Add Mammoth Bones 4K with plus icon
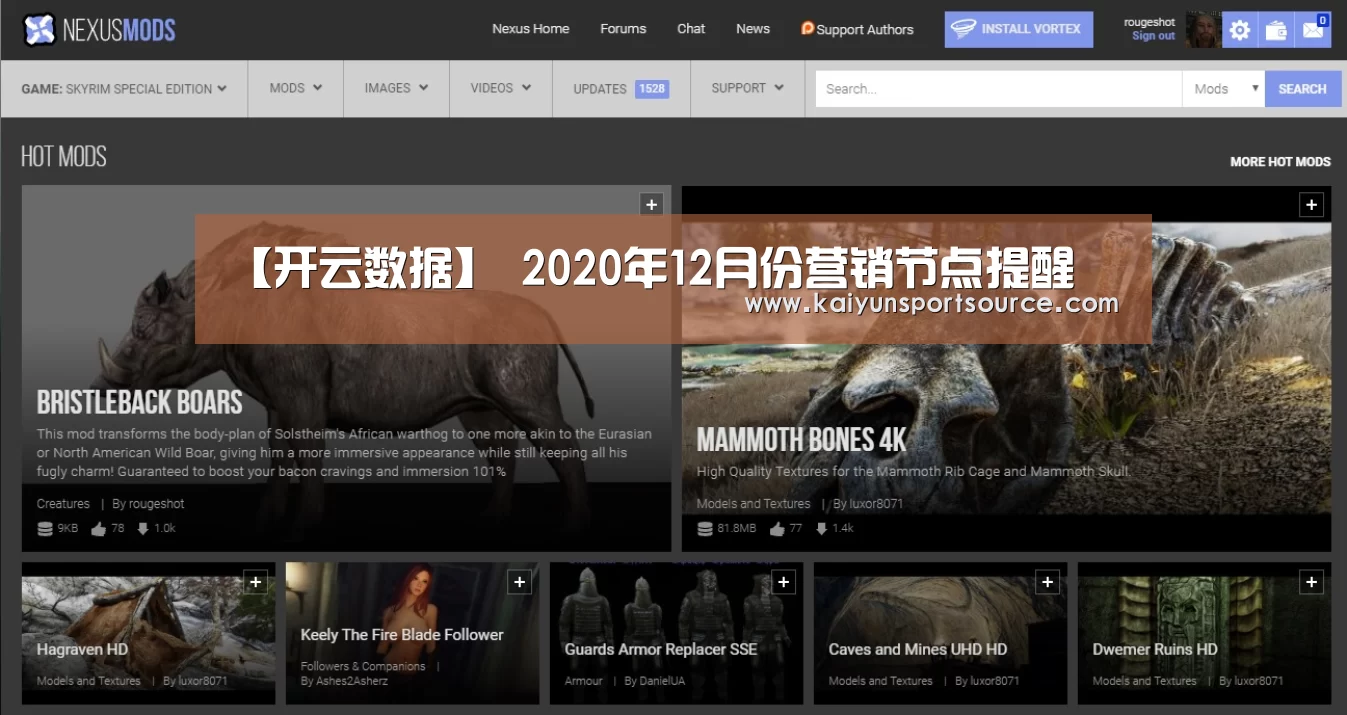Image resolution: width=1347 pixels, height=715 pixels. [x=1311, y=205]
